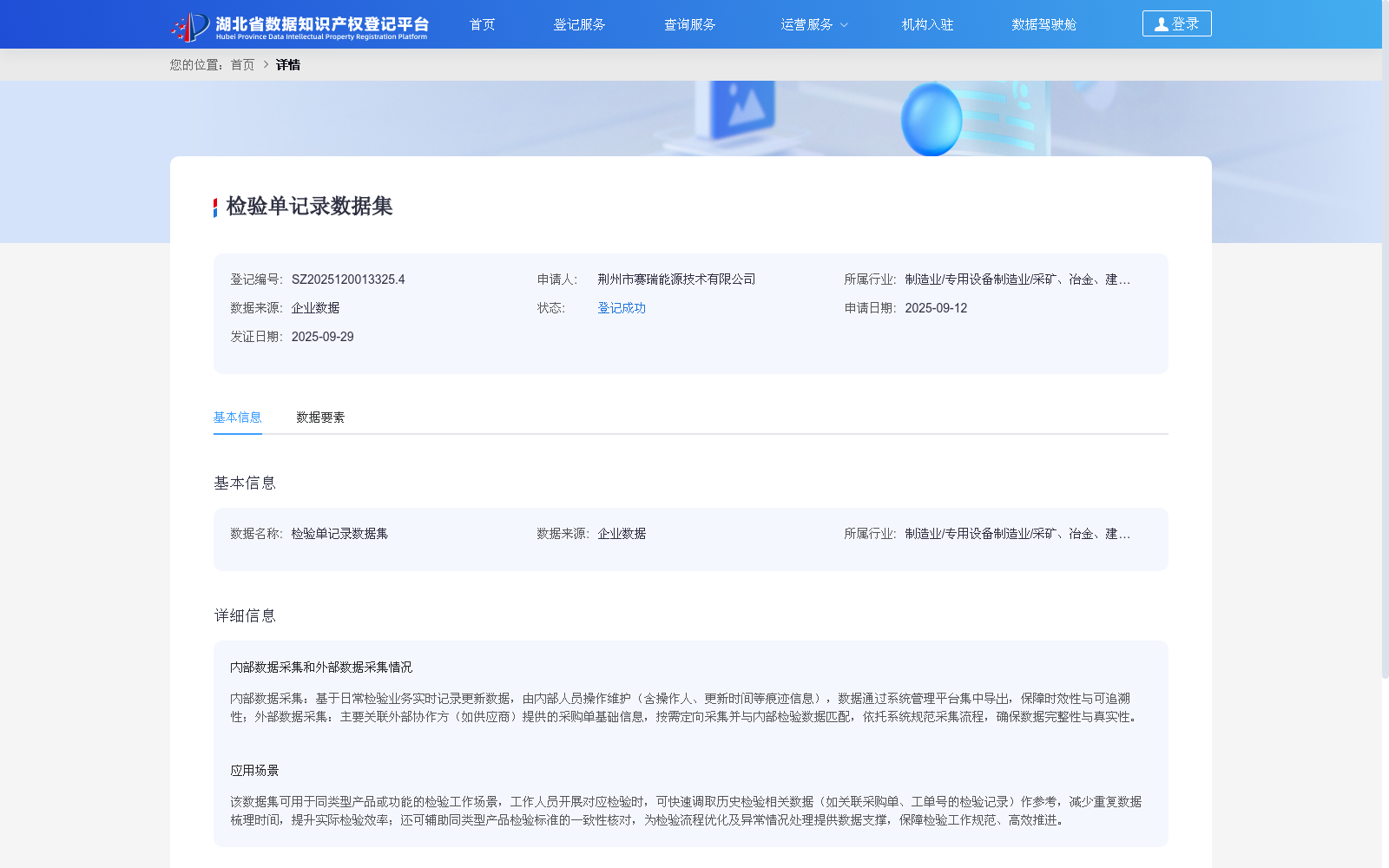
Task: Open 数据驾驶舱 dashboard
Action: click(1043, 24)
